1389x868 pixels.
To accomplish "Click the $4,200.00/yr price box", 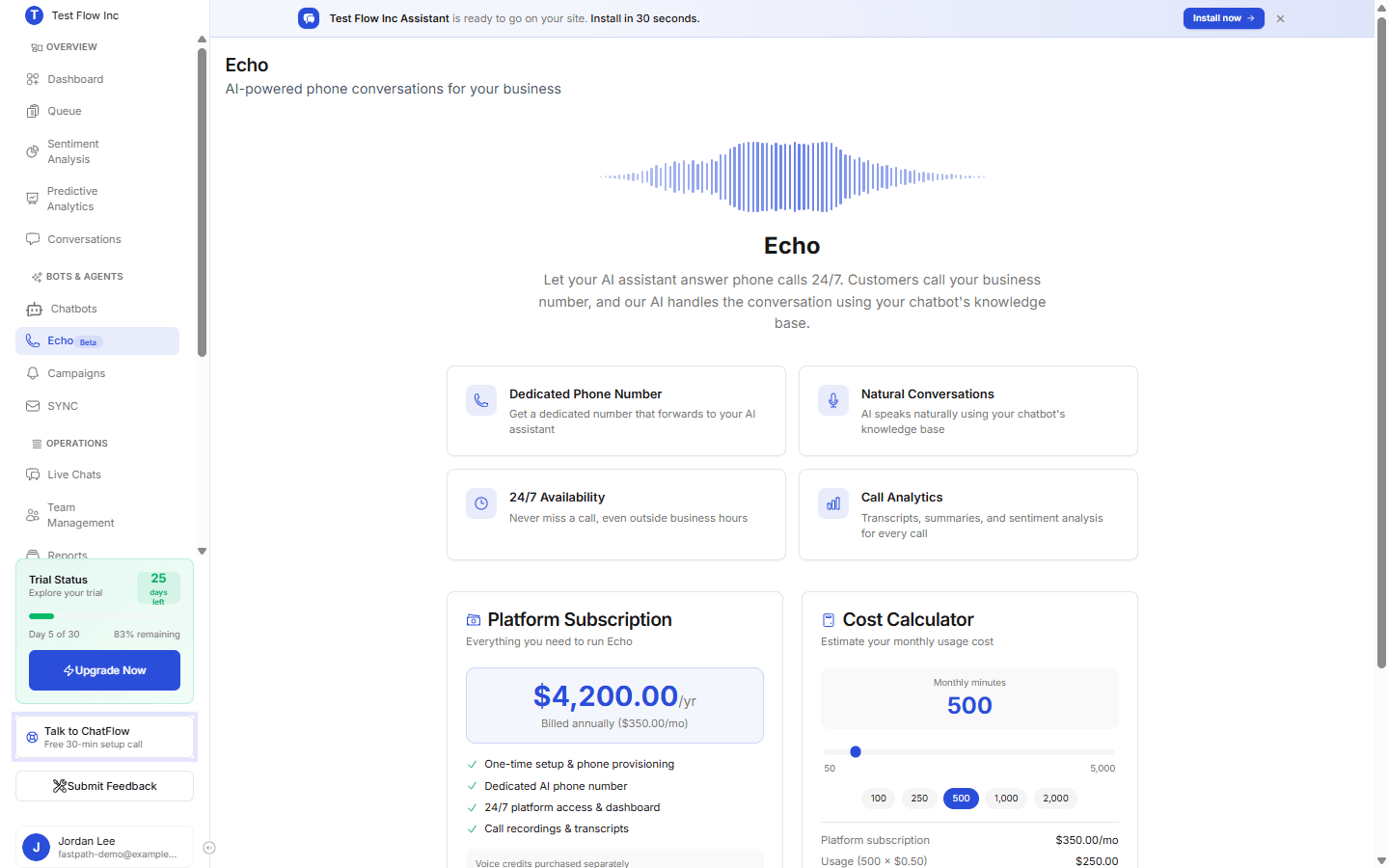I will [x=614, y=705].
